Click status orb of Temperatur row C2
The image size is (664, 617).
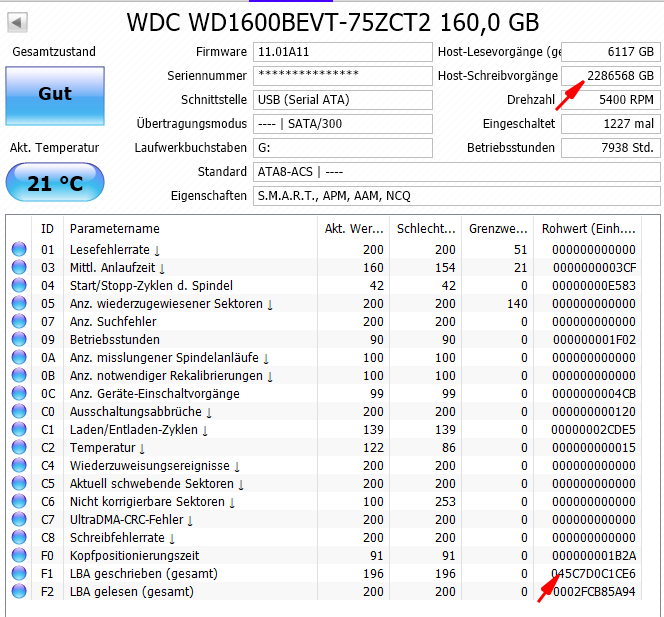[19, 447]
